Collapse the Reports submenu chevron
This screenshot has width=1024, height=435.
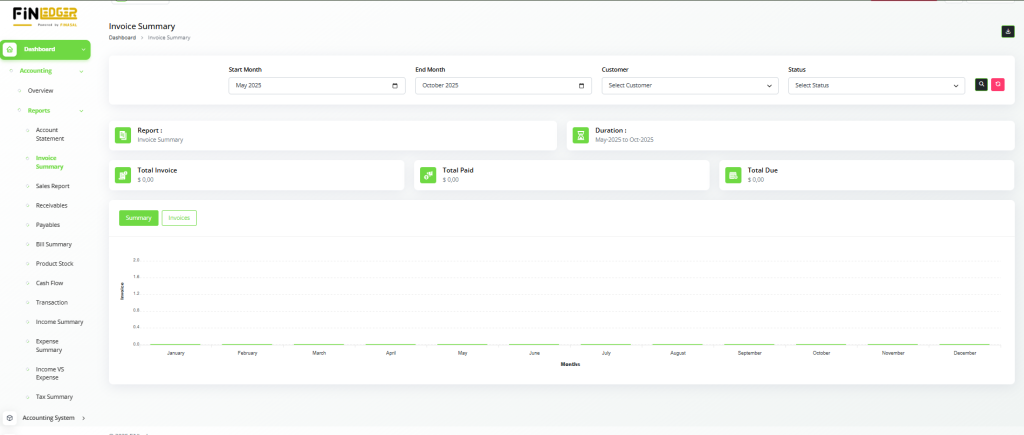coord(81,111)
